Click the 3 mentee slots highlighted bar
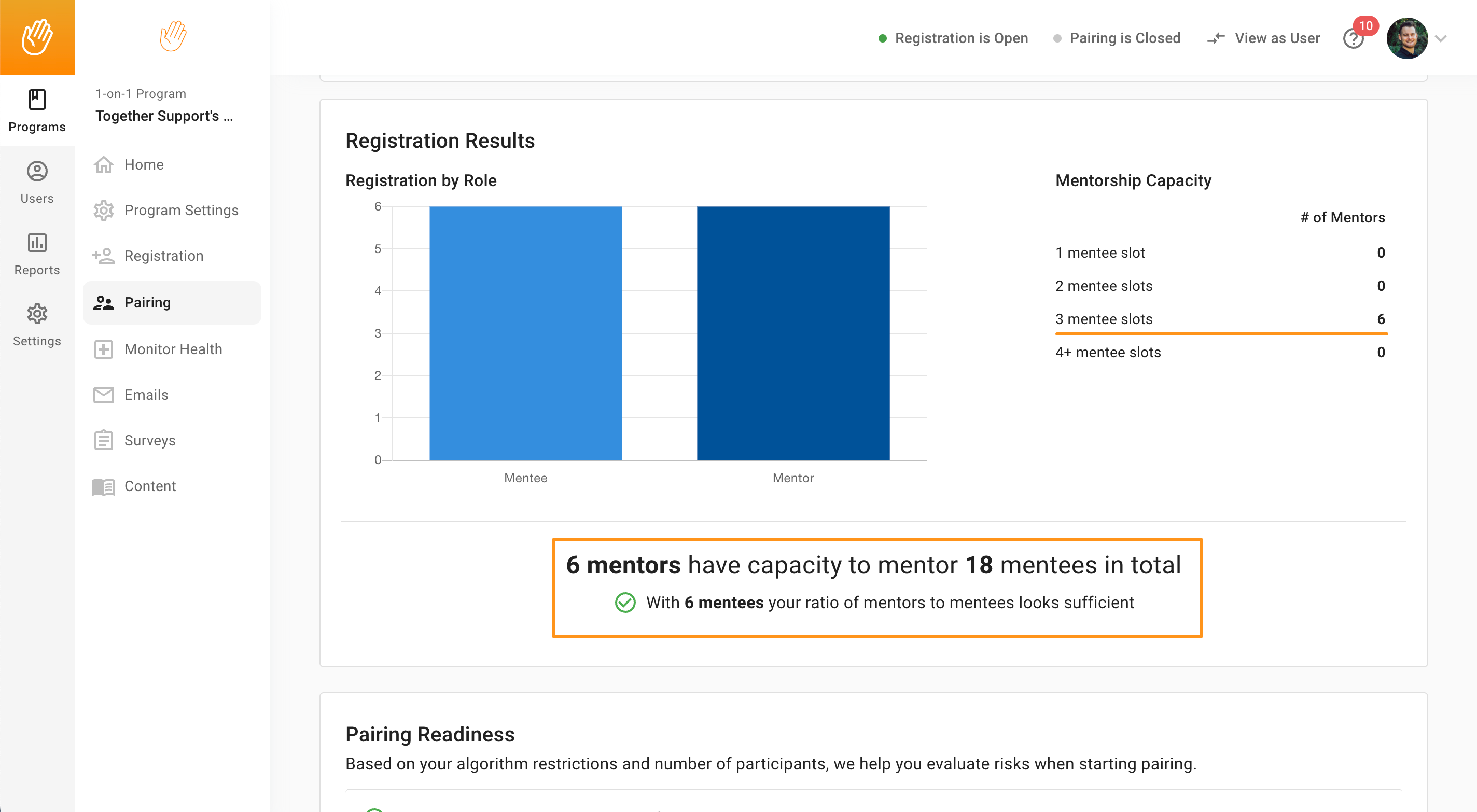This screenshot has height=812, width=1477. pyautogui.click(x=1220, y=331)
